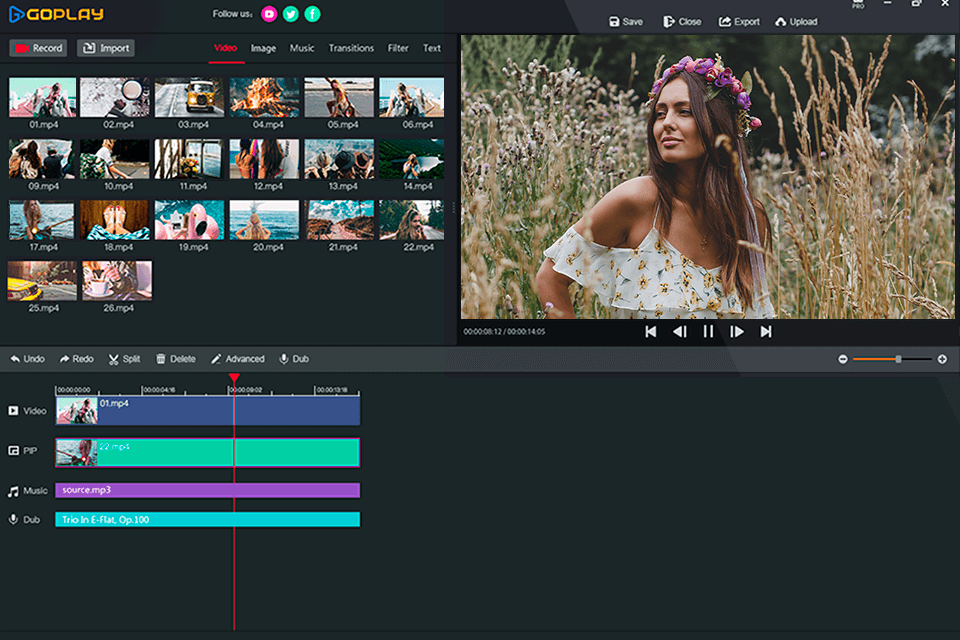The image size is (960, 640).
Task: Upload the video online
Action: tap(796, 20)
